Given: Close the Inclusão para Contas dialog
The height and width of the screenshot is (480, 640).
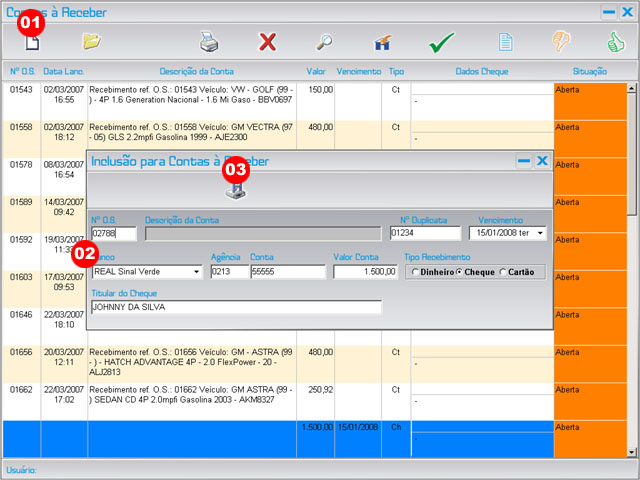Looking at the screenshot, I should pyautogui.click(x=542, y=161).
